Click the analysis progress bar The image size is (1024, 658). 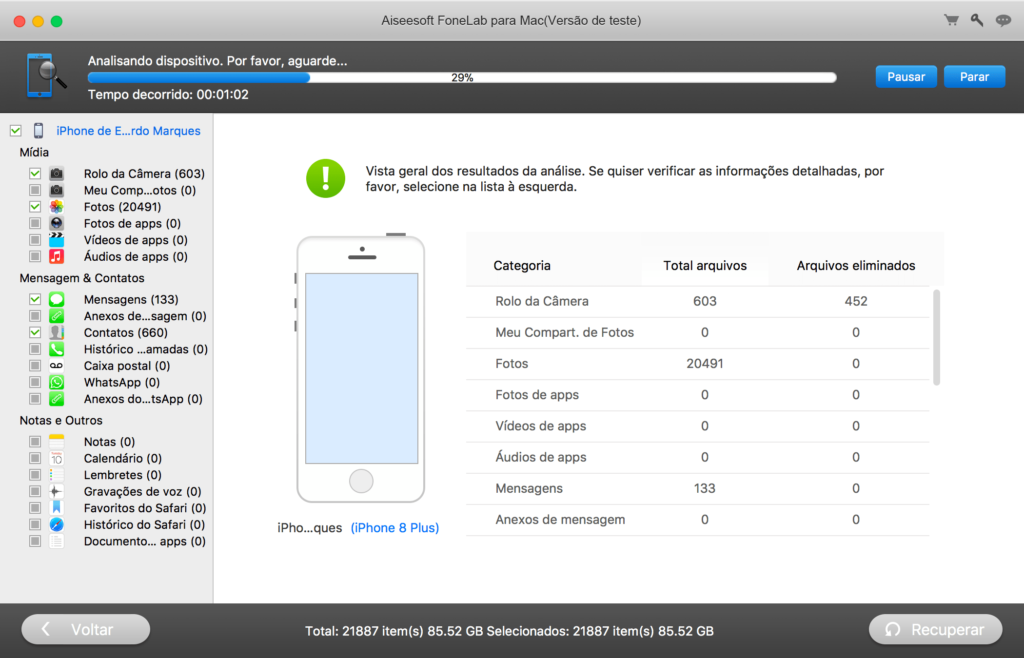pos(462,77)
